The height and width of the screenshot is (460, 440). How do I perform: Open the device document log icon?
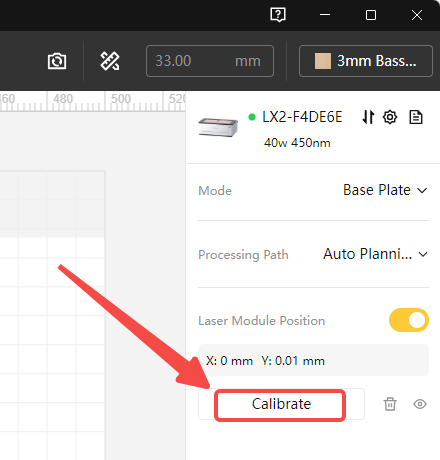(x=416, y=117)
